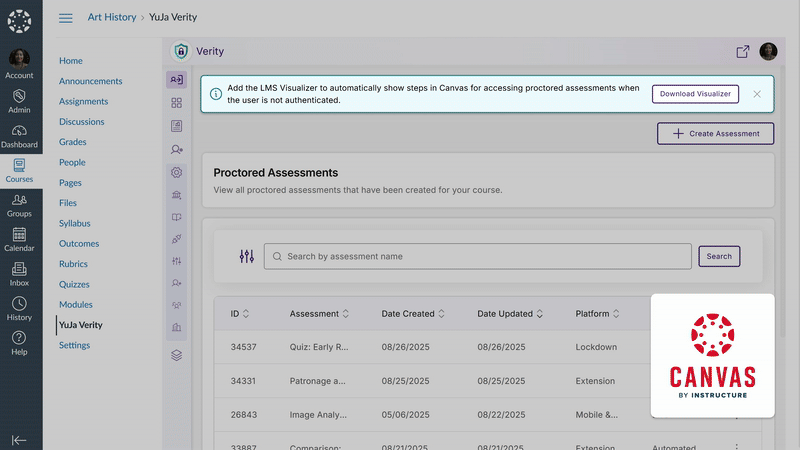Click the Create Assessment button
800x450 pixels.
pyautogui.click(x=715, y=134)
